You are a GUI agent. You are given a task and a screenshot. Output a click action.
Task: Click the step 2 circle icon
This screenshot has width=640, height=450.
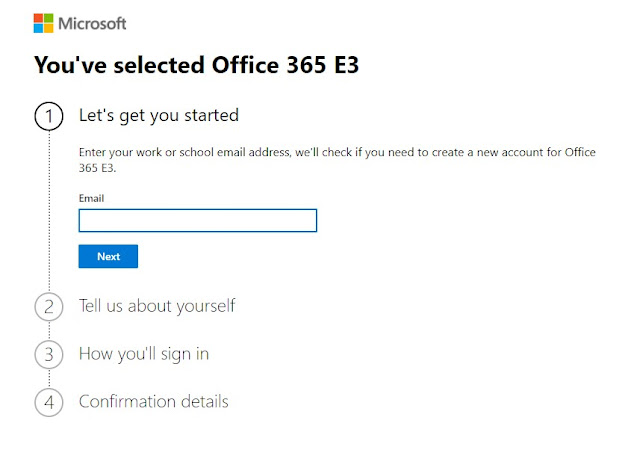pyautogui.click(x=48, y=306)
